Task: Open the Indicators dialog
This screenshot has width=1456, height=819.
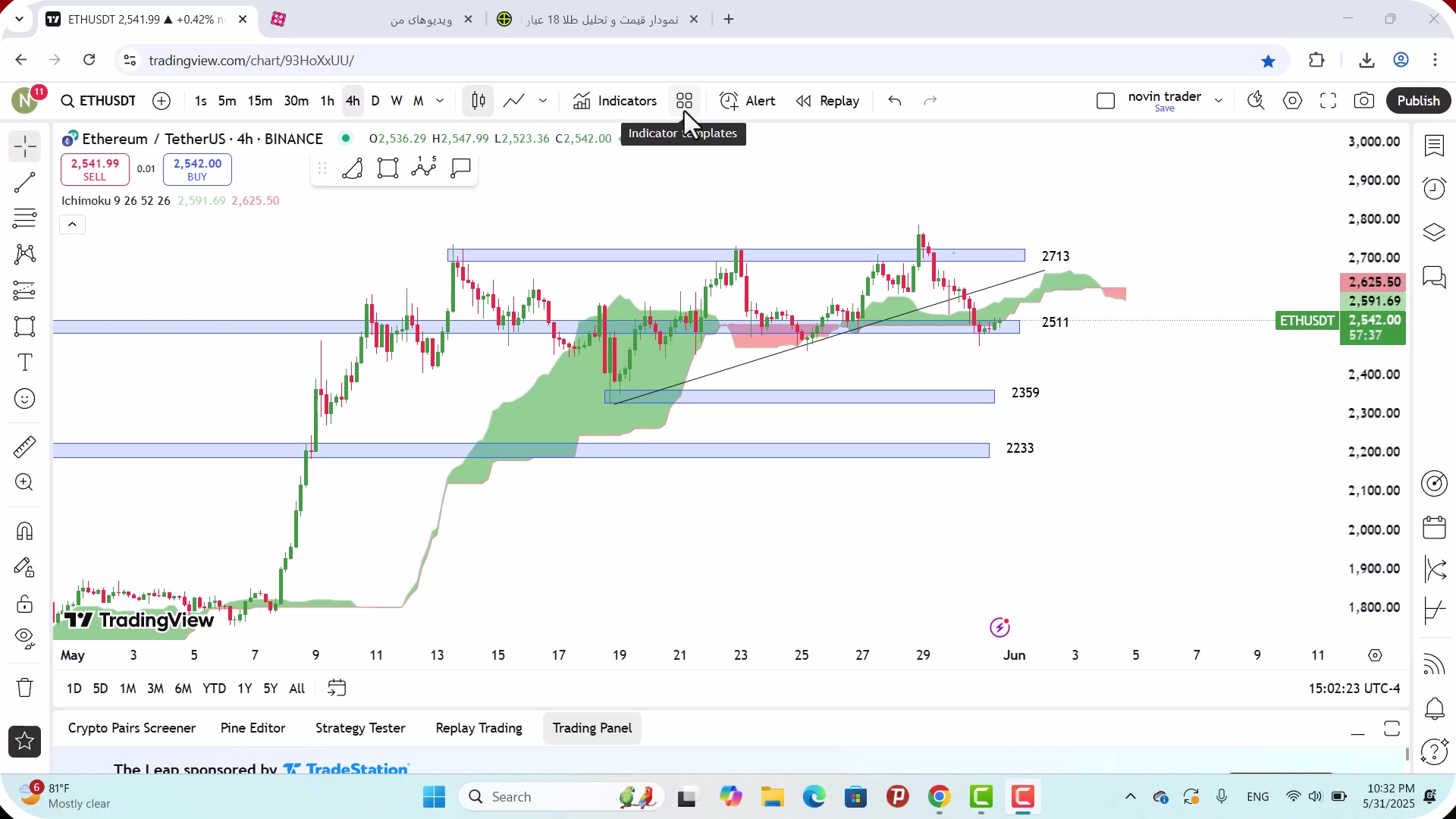Action: pyautogui.click(x=615, y=101)
